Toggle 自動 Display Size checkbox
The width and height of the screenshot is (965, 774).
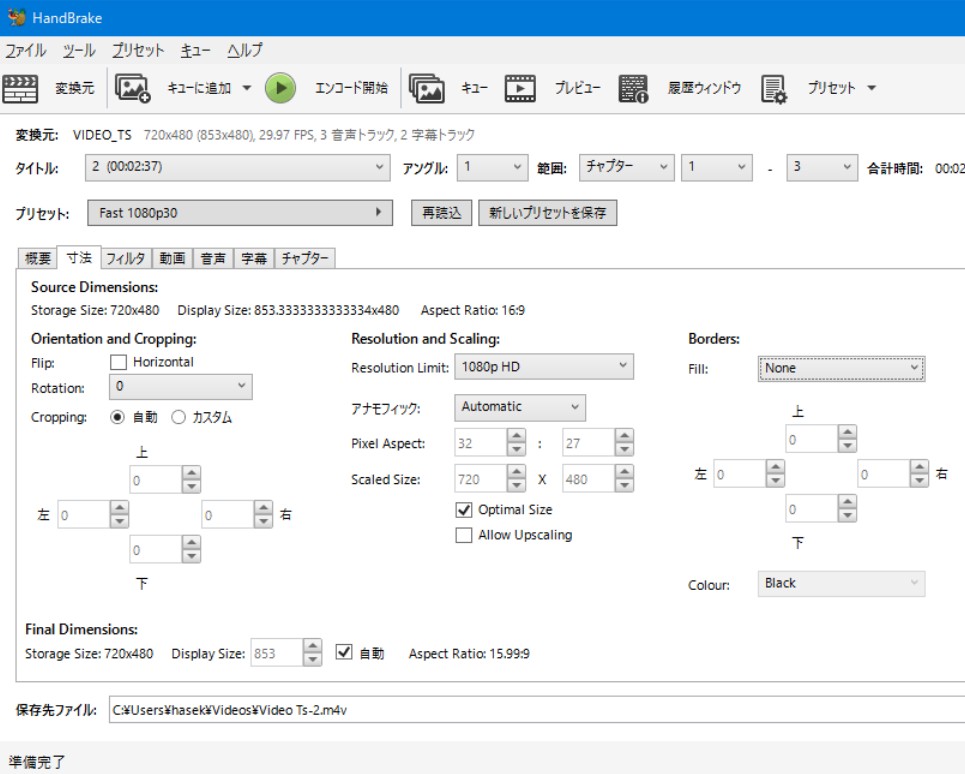pyautogui.click(x=344, y=652)
